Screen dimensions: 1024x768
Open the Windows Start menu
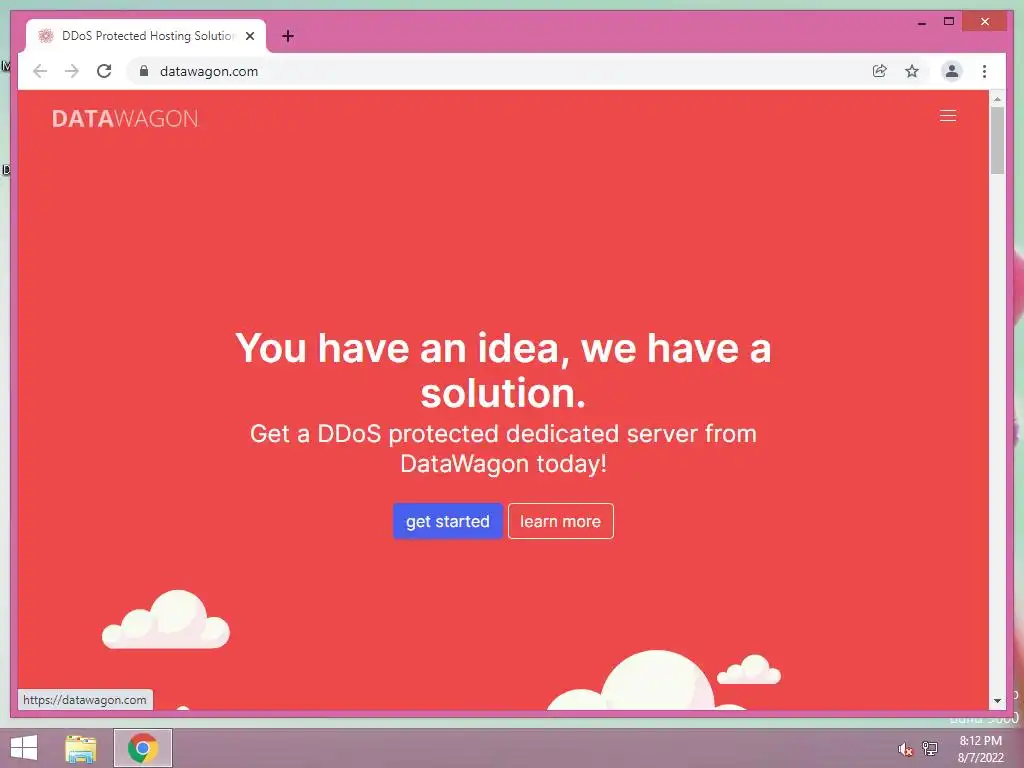[24, 748]
